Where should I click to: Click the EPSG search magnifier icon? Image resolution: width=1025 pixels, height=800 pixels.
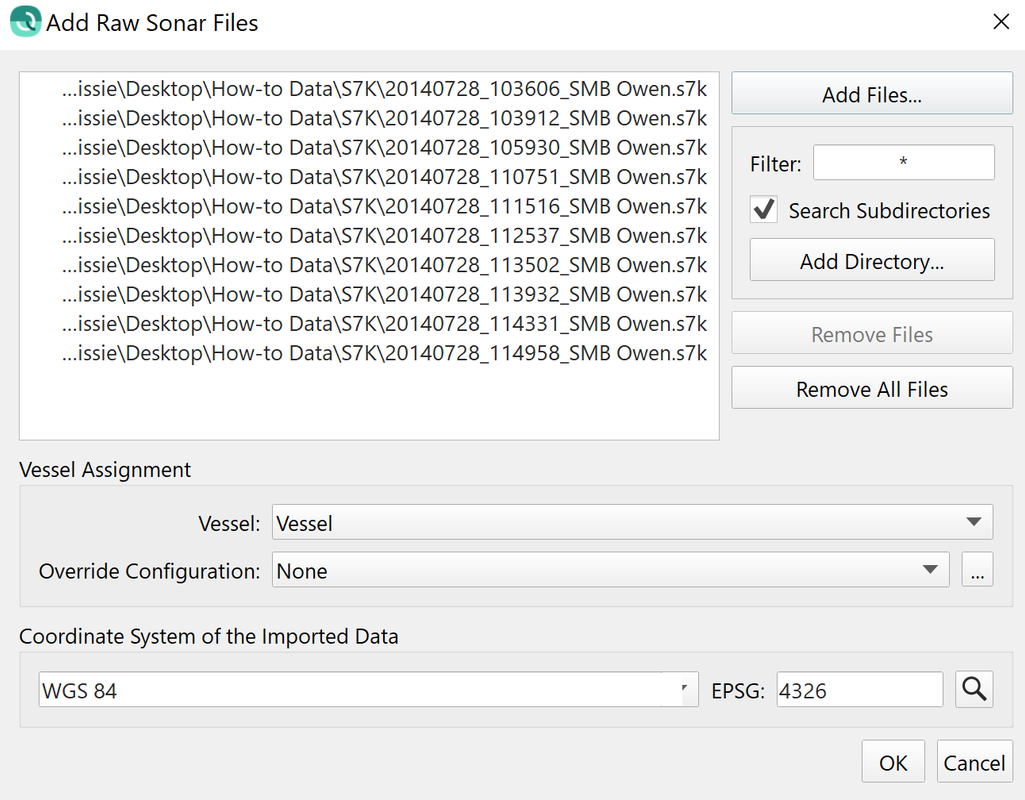point(974,689)
